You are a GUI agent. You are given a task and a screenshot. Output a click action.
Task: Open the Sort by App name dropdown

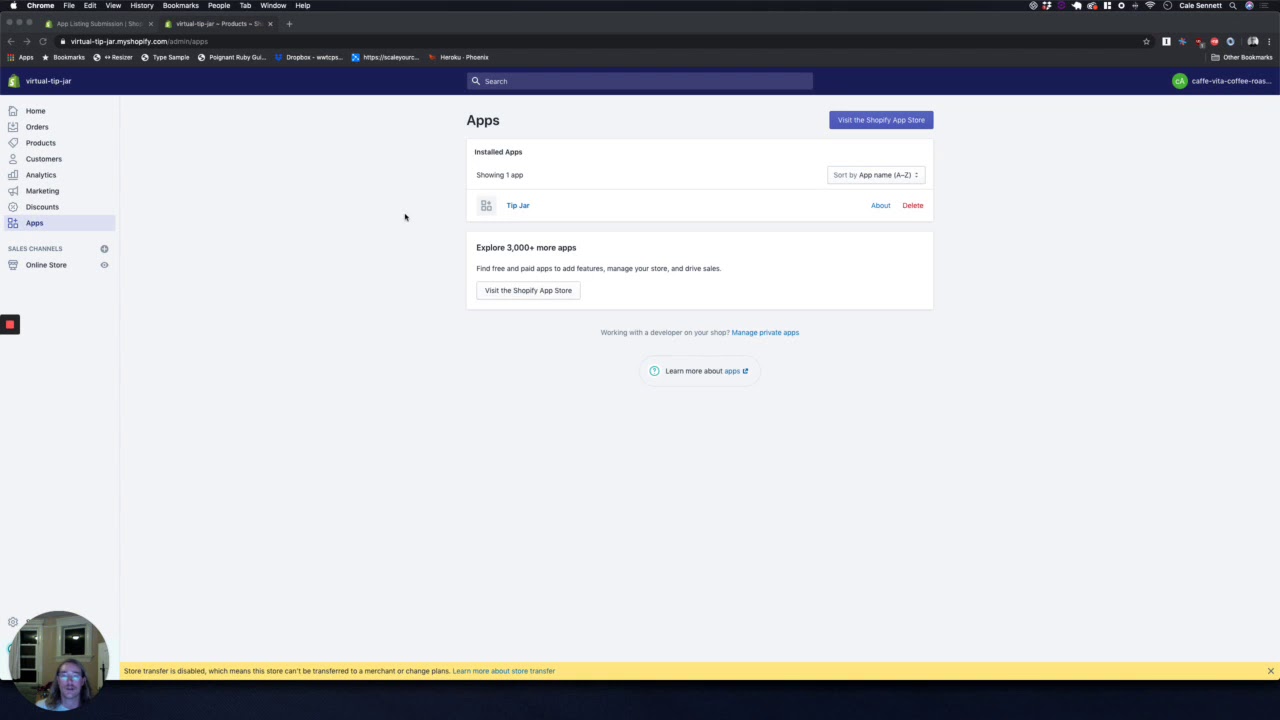click(876, 175)
